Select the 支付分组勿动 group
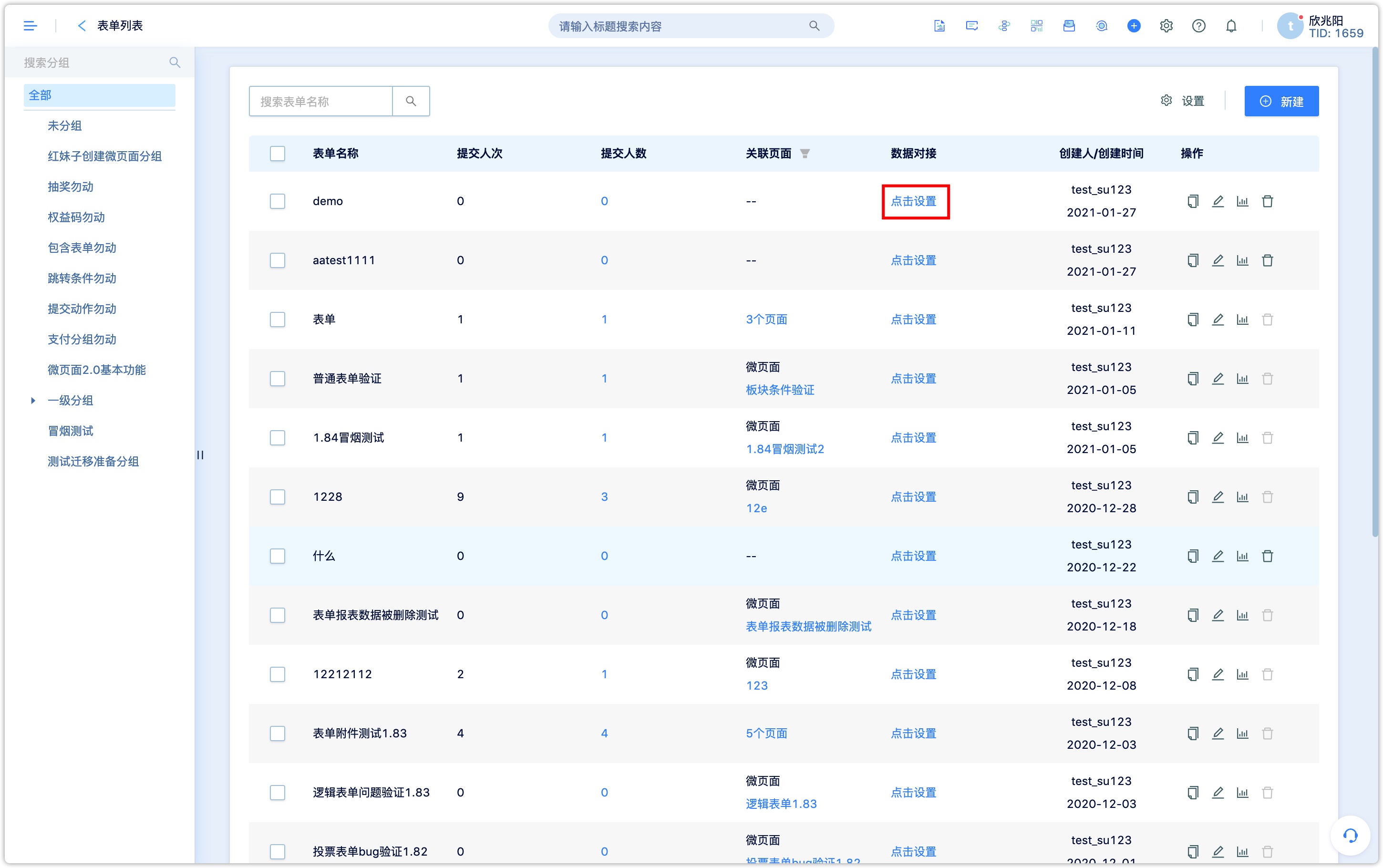Image resolution: width=1383 pixels, height=868 pixels. [82, 339]
